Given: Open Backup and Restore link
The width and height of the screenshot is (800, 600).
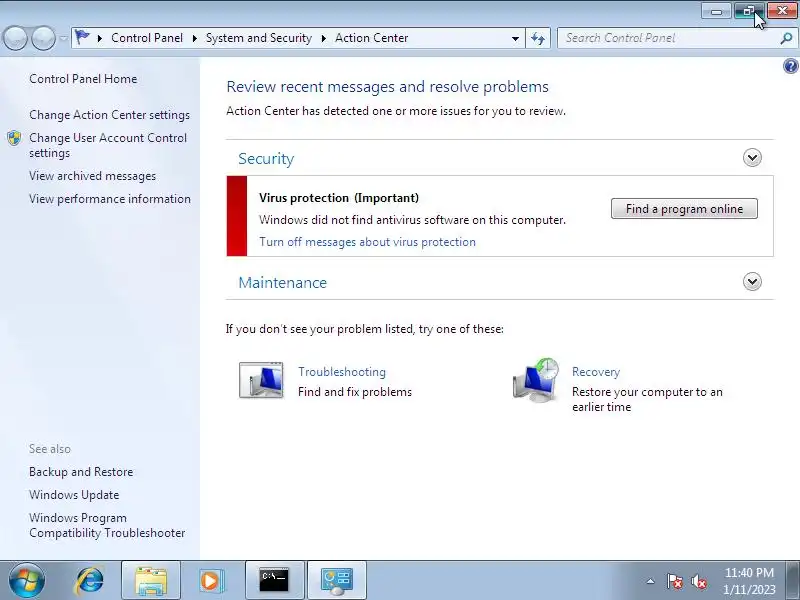Looking at the screenshot, I should pyautogui.click(x=81, y=472).
